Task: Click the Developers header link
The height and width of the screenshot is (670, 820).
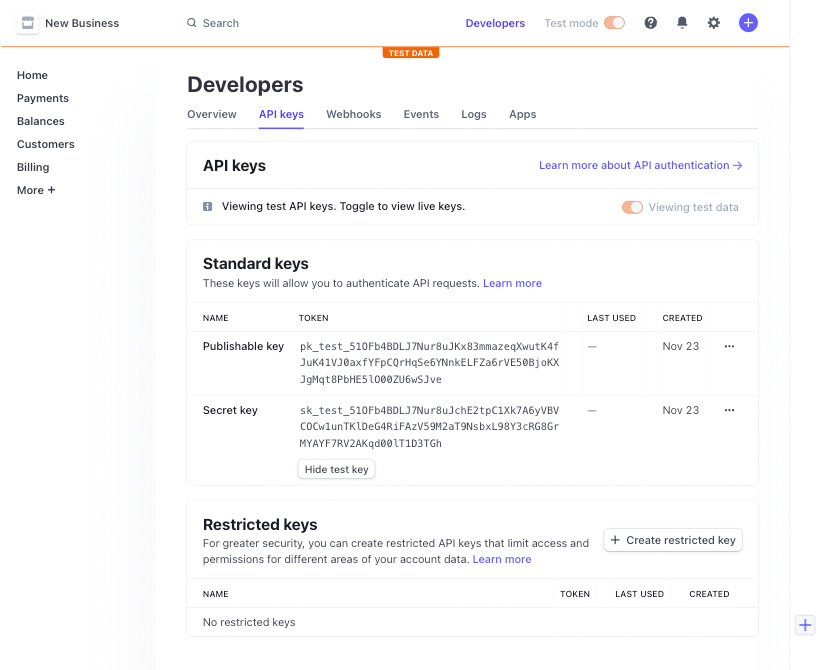Action: click(495, 23)
